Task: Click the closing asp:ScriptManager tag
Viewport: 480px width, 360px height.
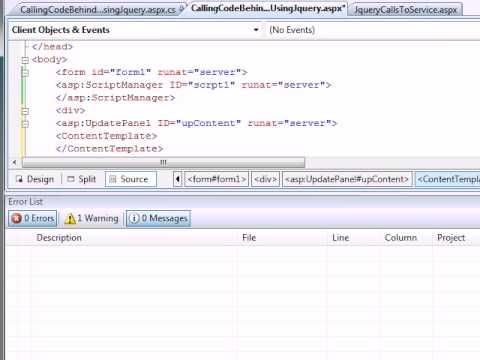Action: [115, 98]
